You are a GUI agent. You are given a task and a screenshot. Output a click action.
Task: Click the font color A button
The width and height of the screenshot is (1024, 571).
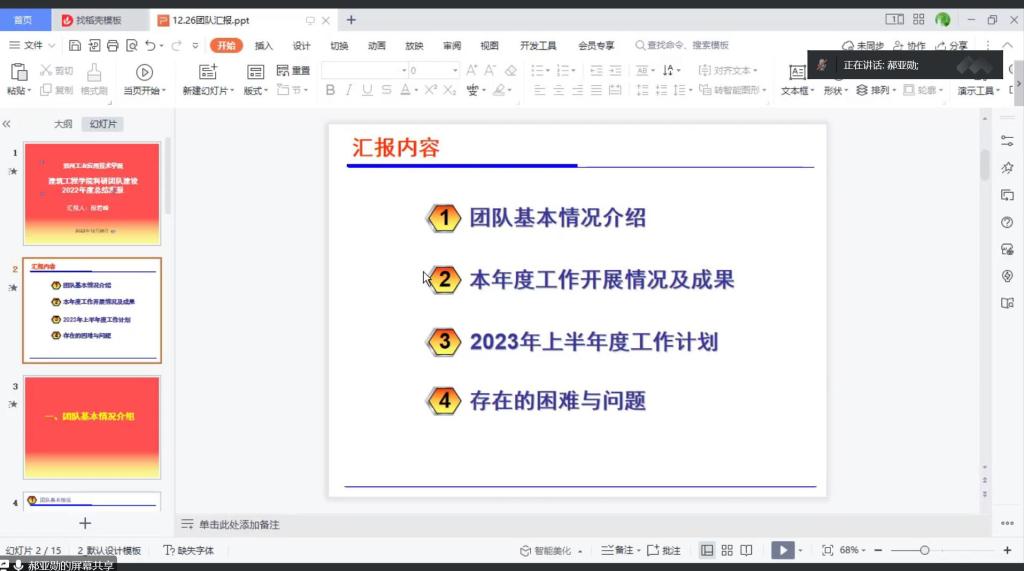click(406, 90)
